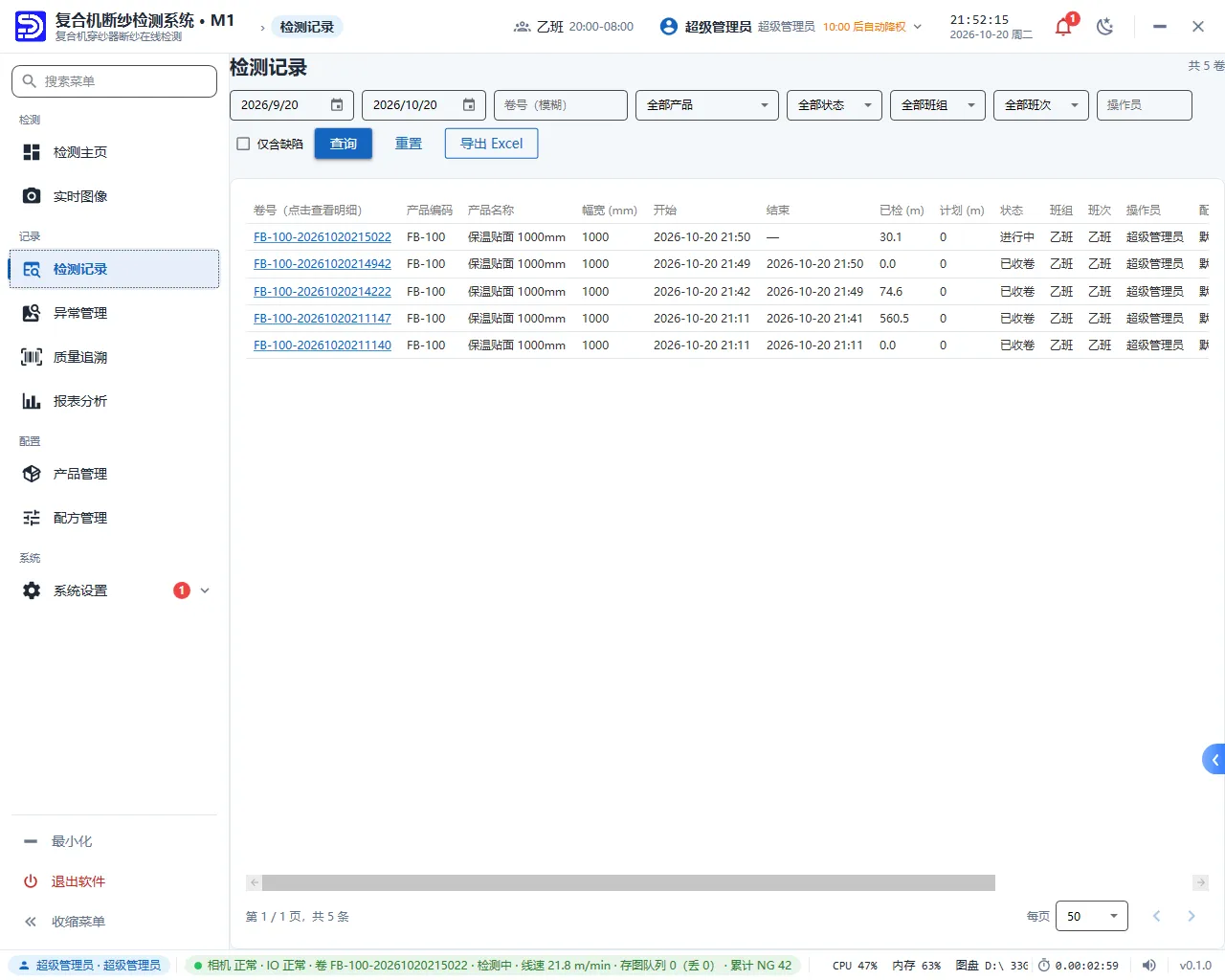Click the speaker icon in status bar
1225x980 pixels.
pyautogui.click(x=1149, y=966)
